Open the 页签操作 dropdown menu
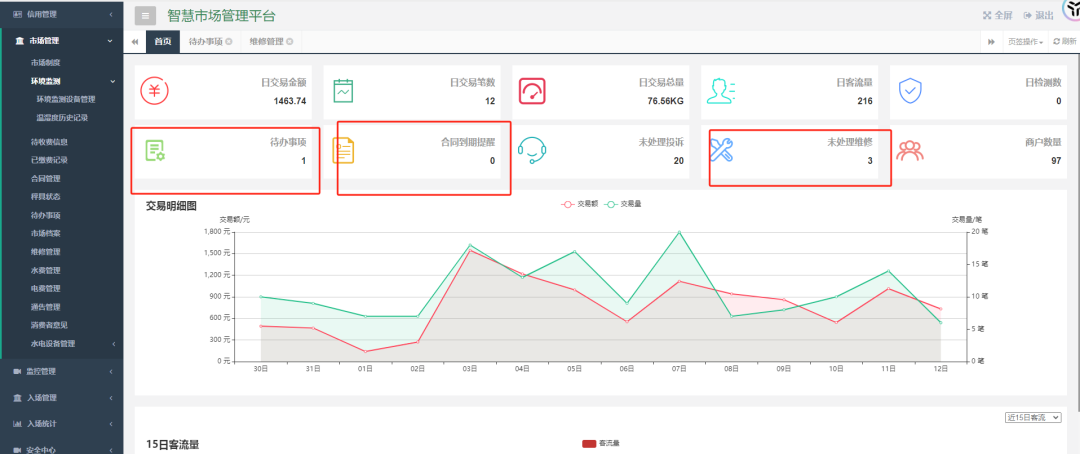 1025,42
